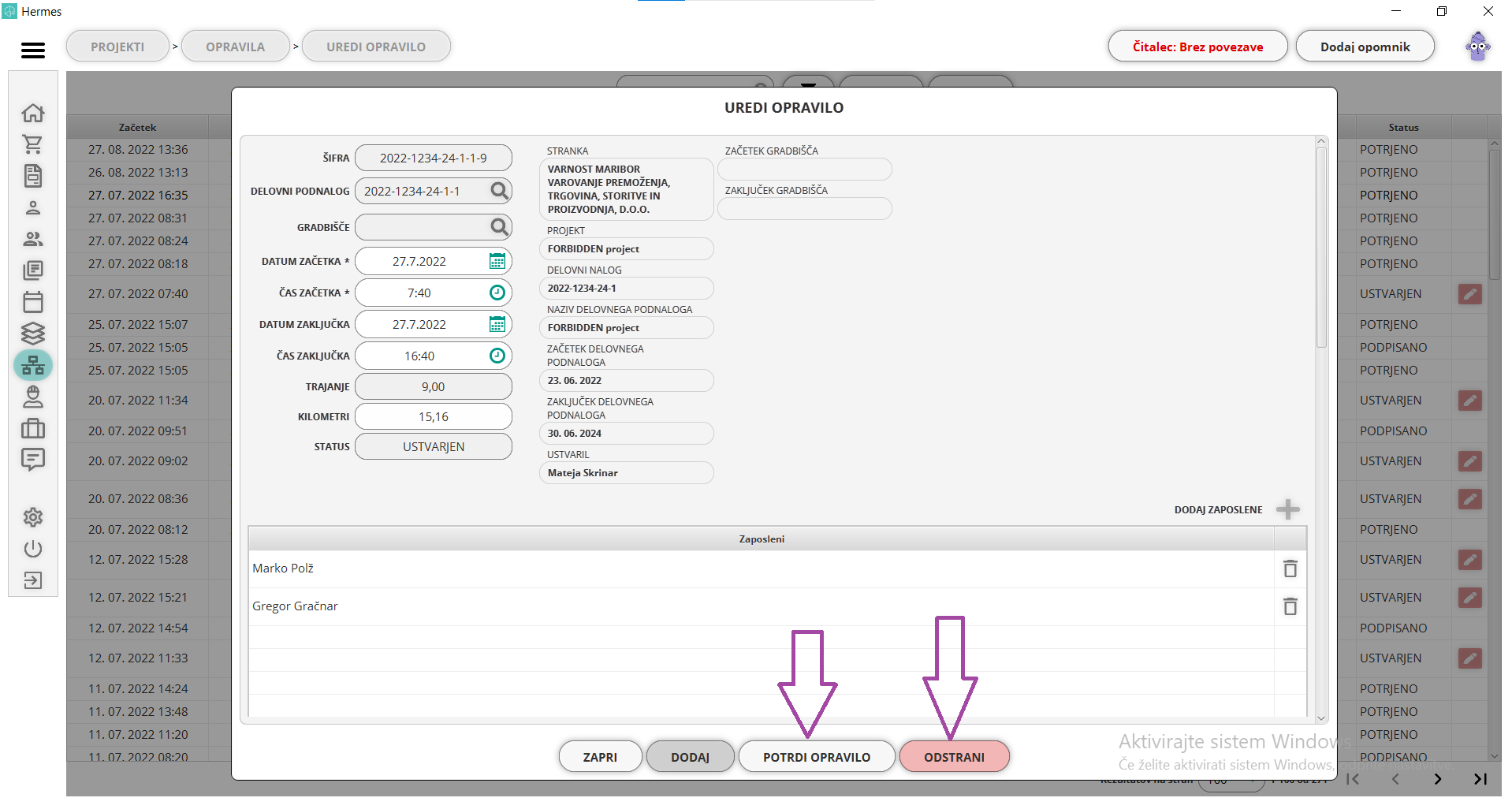The image size is (1512, 809).
Task: Open settings gear in sidebar
Action: coord(33,518)
